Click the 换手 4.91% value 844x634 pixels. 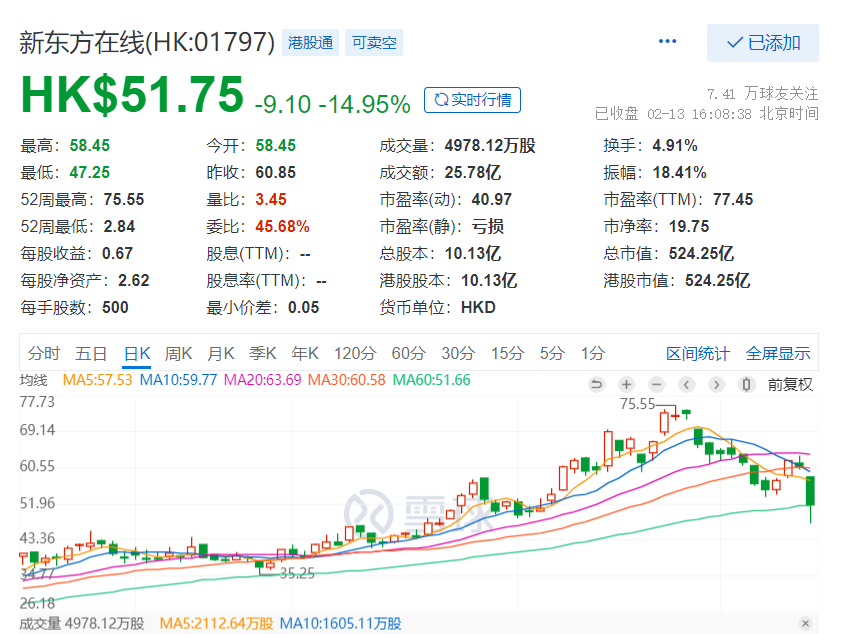(x=675, y=145)
